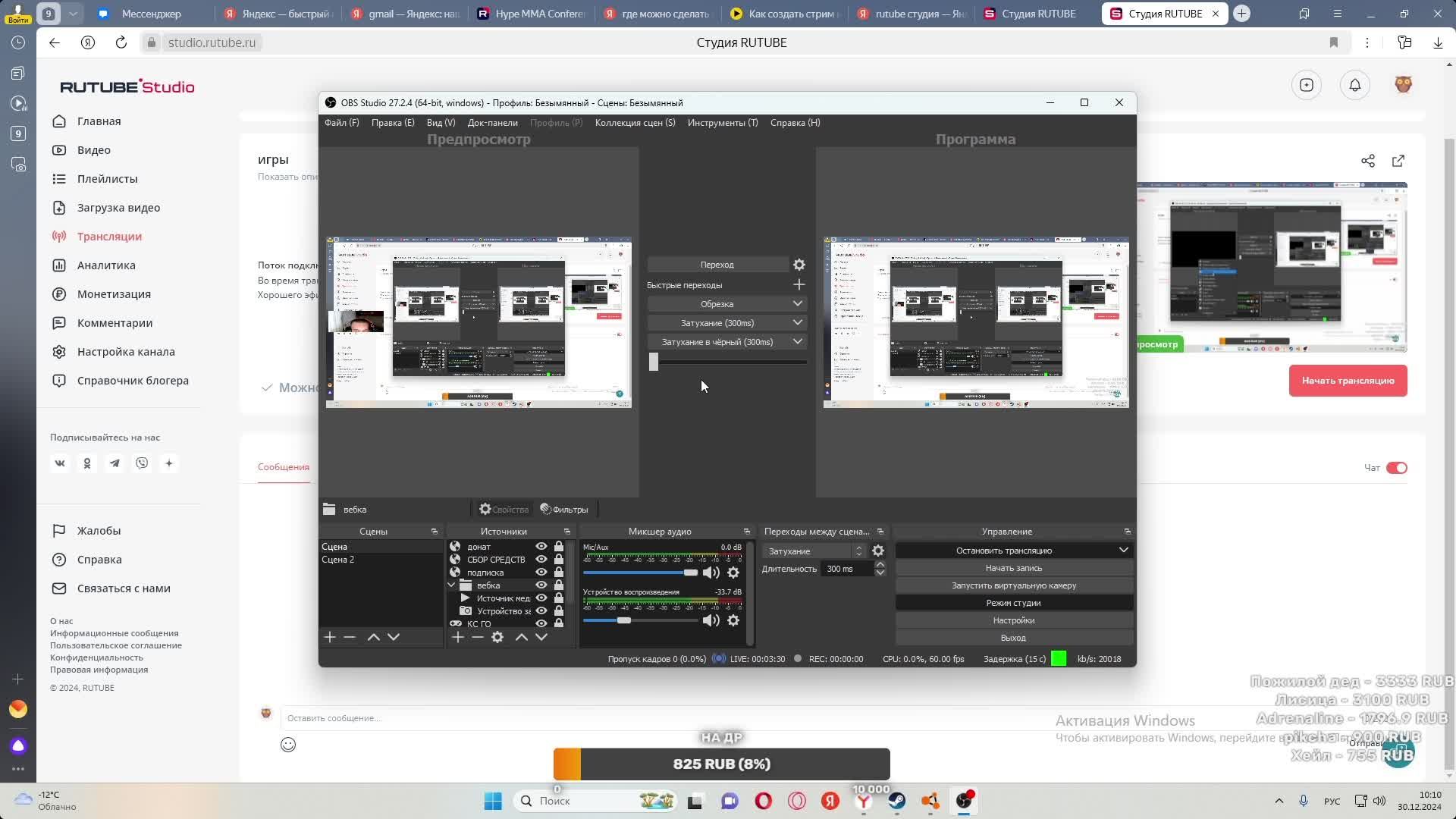Open source properties gear in Источники toolbar
This screenshot has width=1456, height=819.
point(497,637)
